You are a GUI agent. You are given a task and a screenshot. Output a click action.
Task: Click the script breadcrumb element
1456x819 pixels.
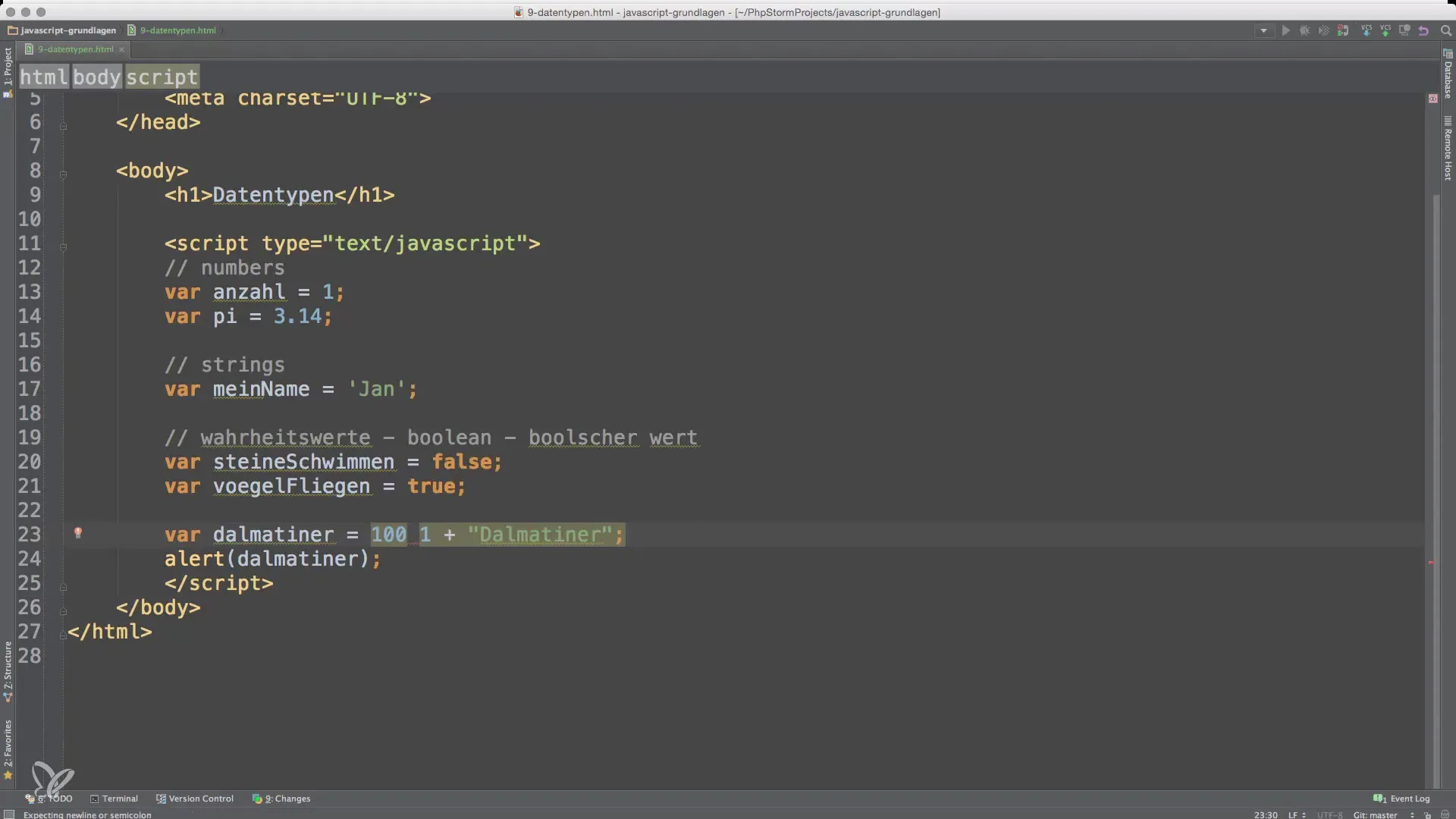tap(162, 77)
